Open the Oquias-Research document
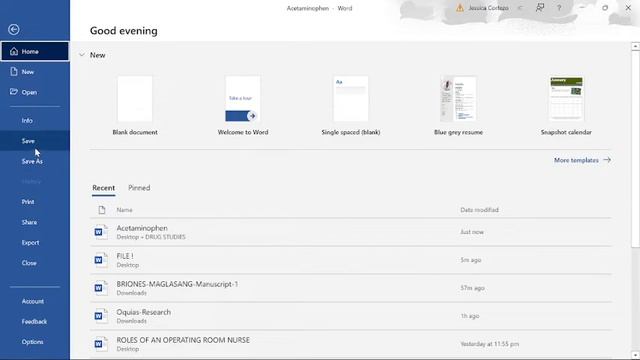640x360 pixels. (x=351, y=316)
